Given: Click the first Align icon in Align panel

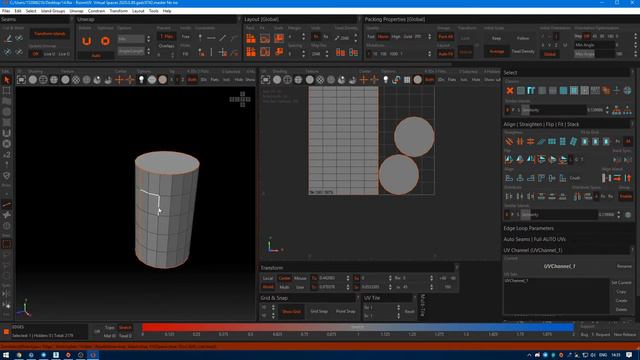Looking at the screenshot, I should pos(509,178).
